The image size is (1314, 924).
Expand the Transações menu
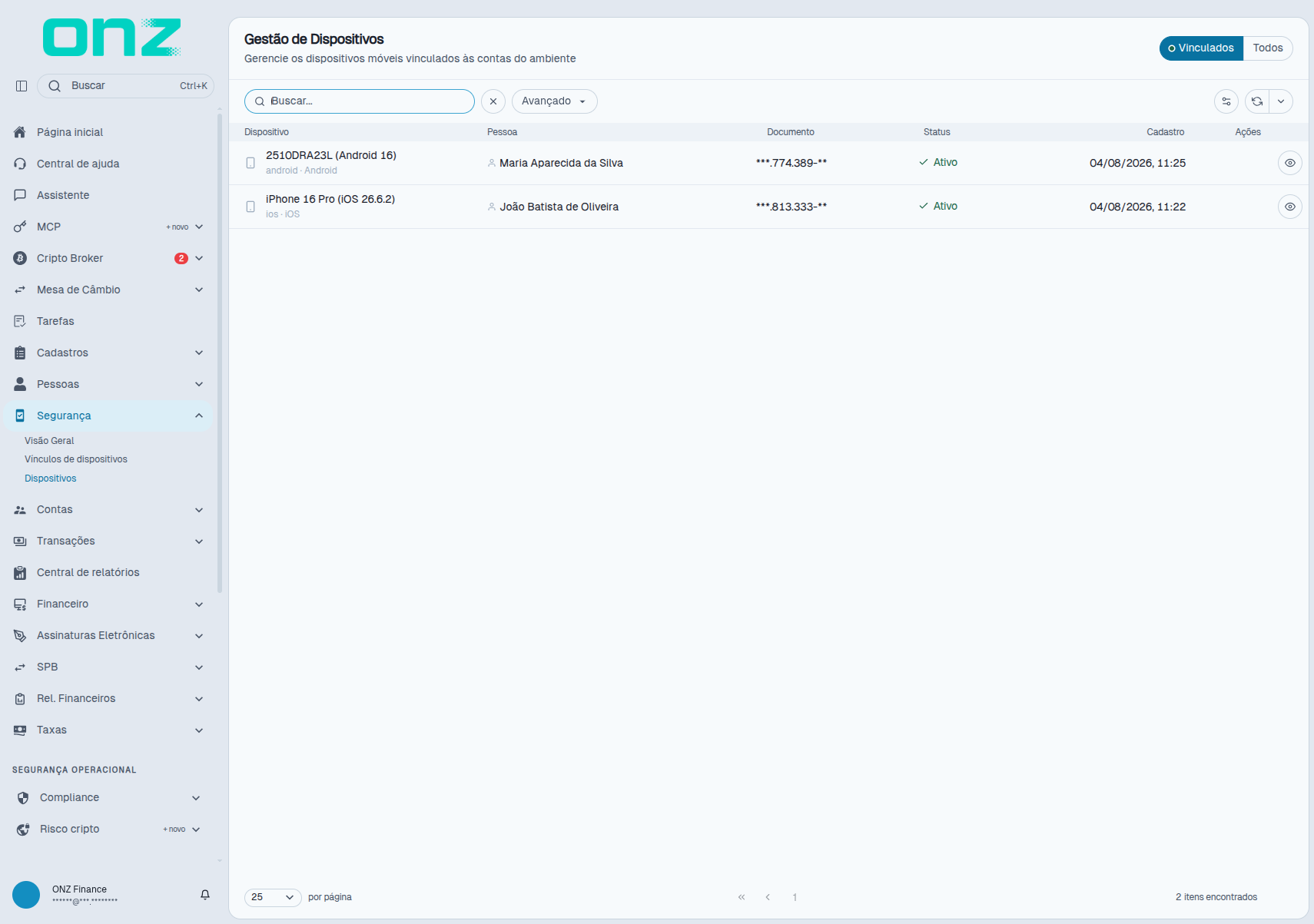[x=108, y=541]
